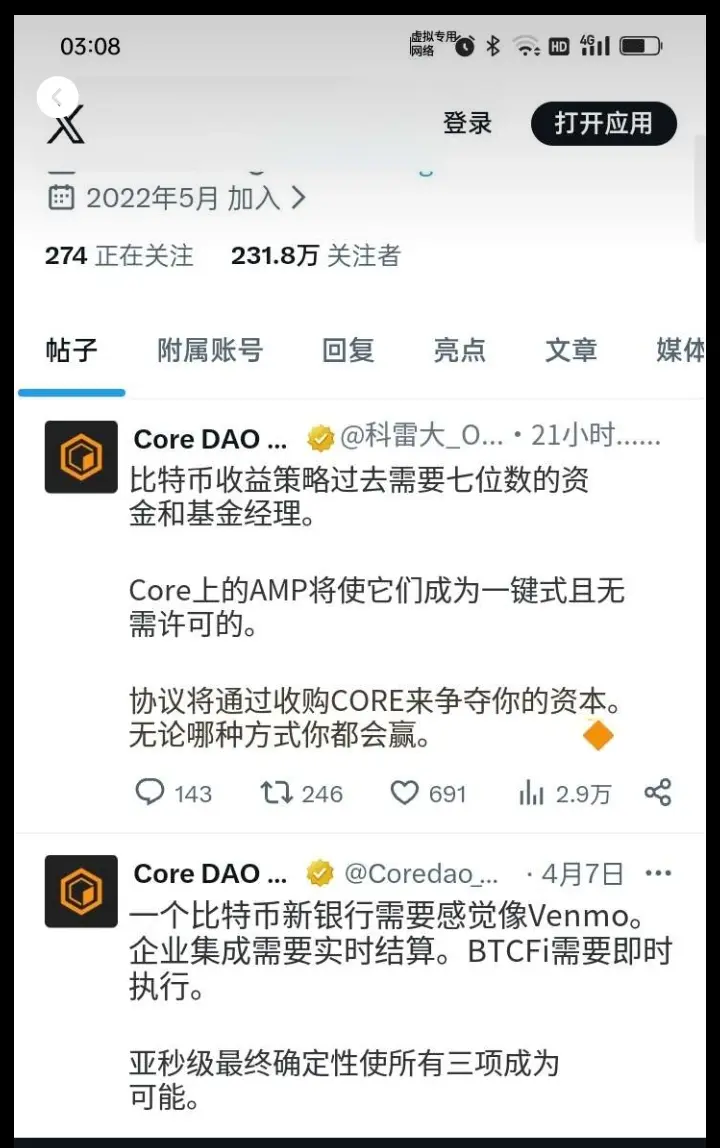Open the X logo home
Screen dimensions: 720x1148
pyautogui.click(x=67, y=124)
